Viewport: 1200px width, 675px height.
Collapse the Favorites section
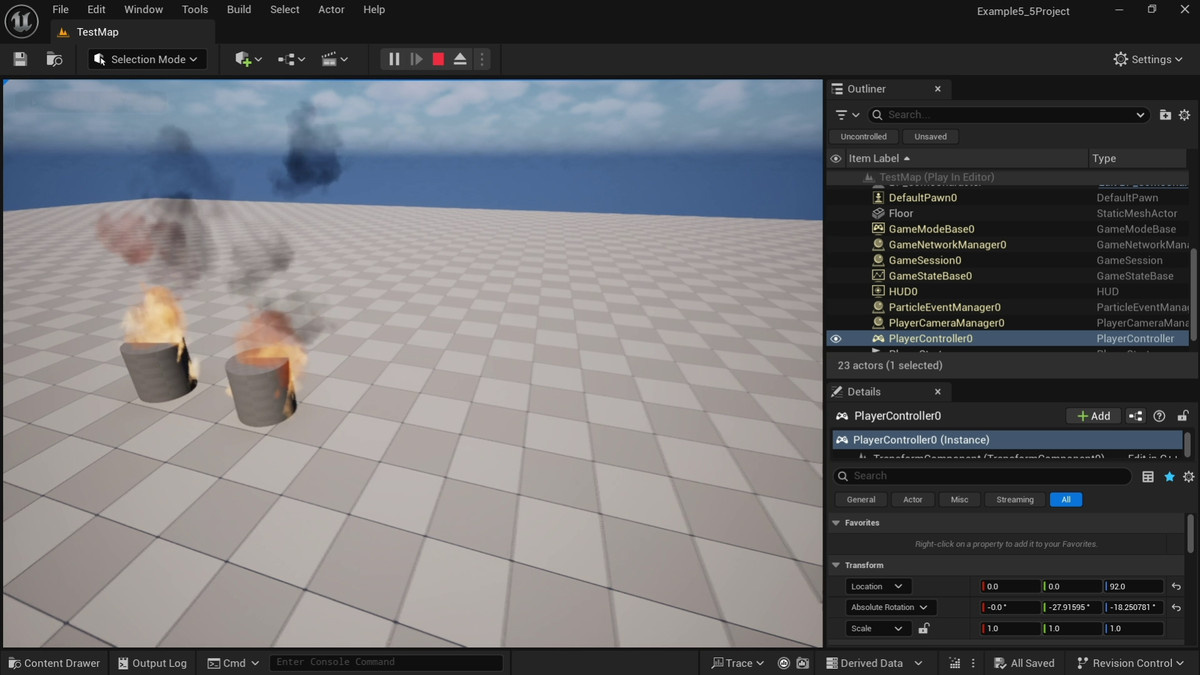coord(836,523)
